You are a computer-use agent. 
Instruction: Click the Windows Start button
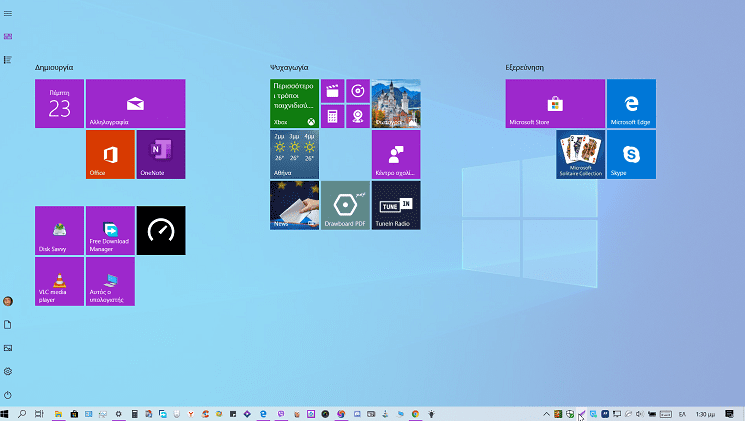coord(5,414)
